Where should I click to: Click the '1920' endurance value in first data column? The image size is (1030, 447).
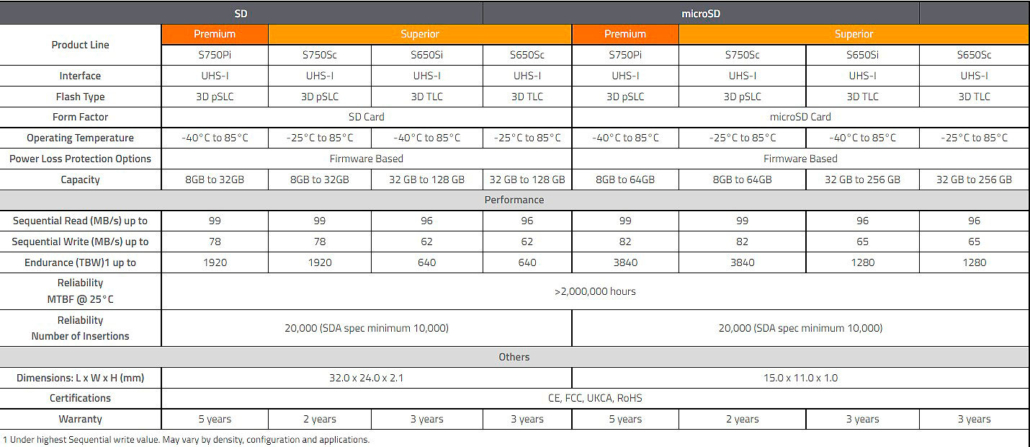tap(215, 262)
